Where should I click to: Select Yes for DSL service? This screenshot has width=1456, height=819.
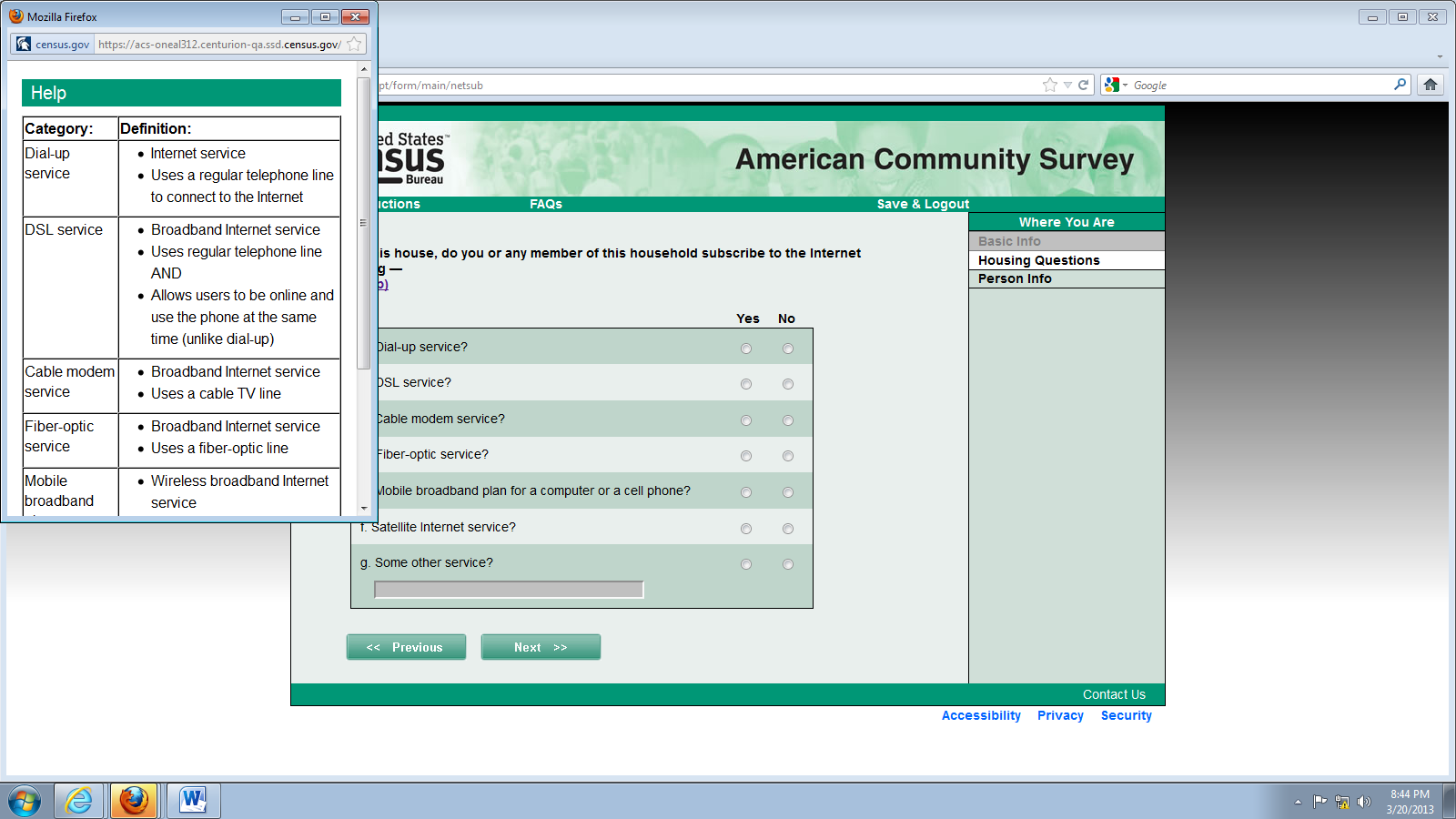(x=746, y=384)
